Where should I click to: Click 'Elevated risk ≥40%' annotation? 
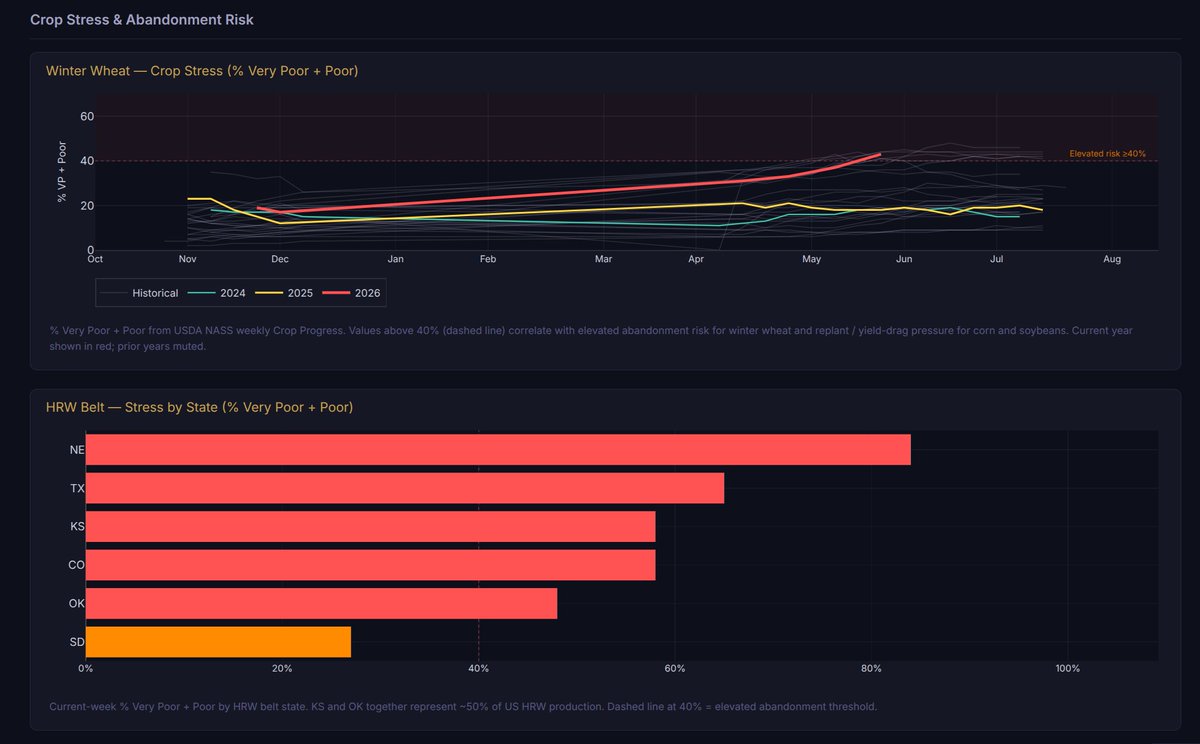click(x=1107, y=154)
